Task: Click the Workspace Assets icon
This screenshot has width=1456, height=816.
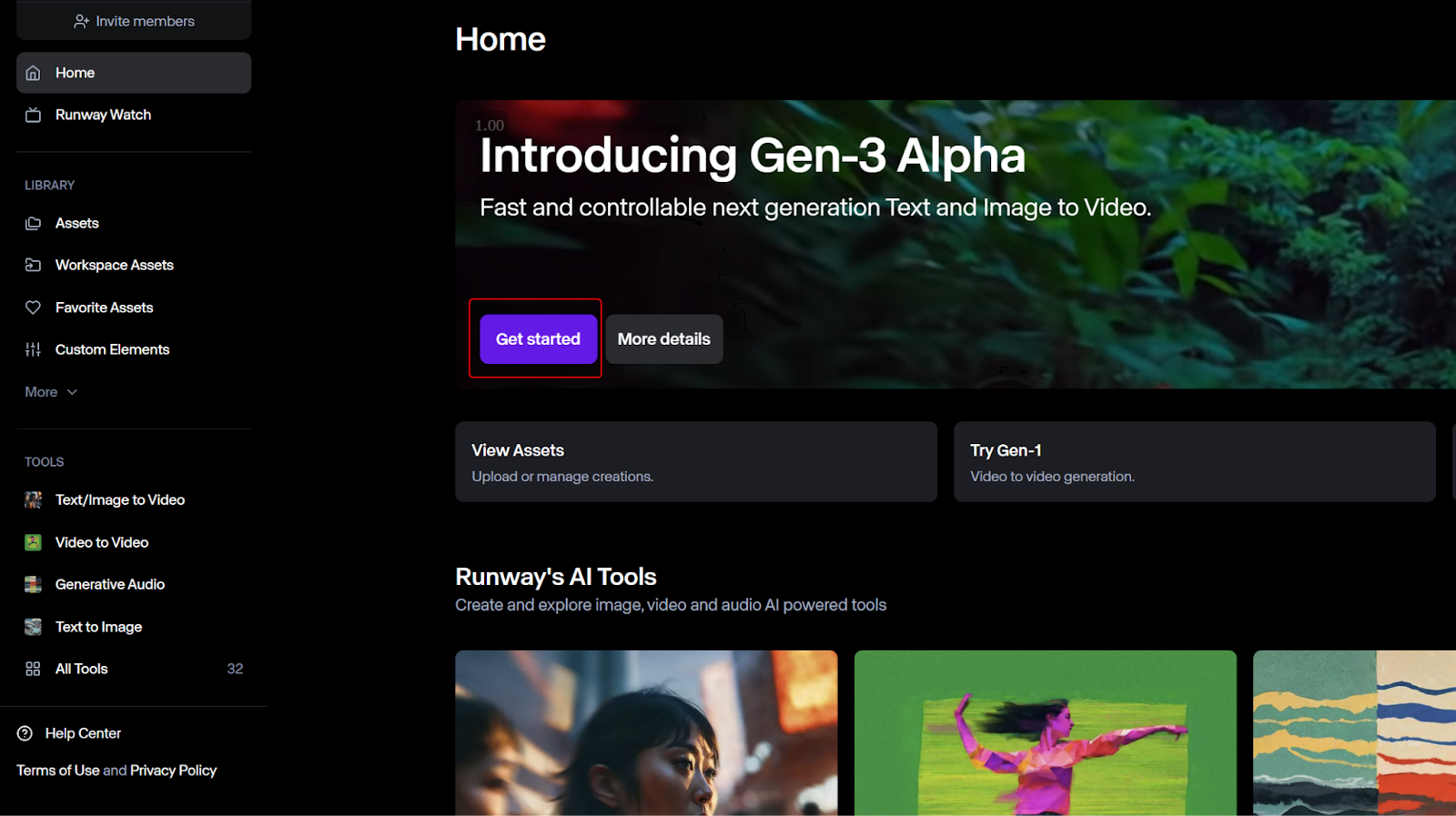Action: [34, 265]
